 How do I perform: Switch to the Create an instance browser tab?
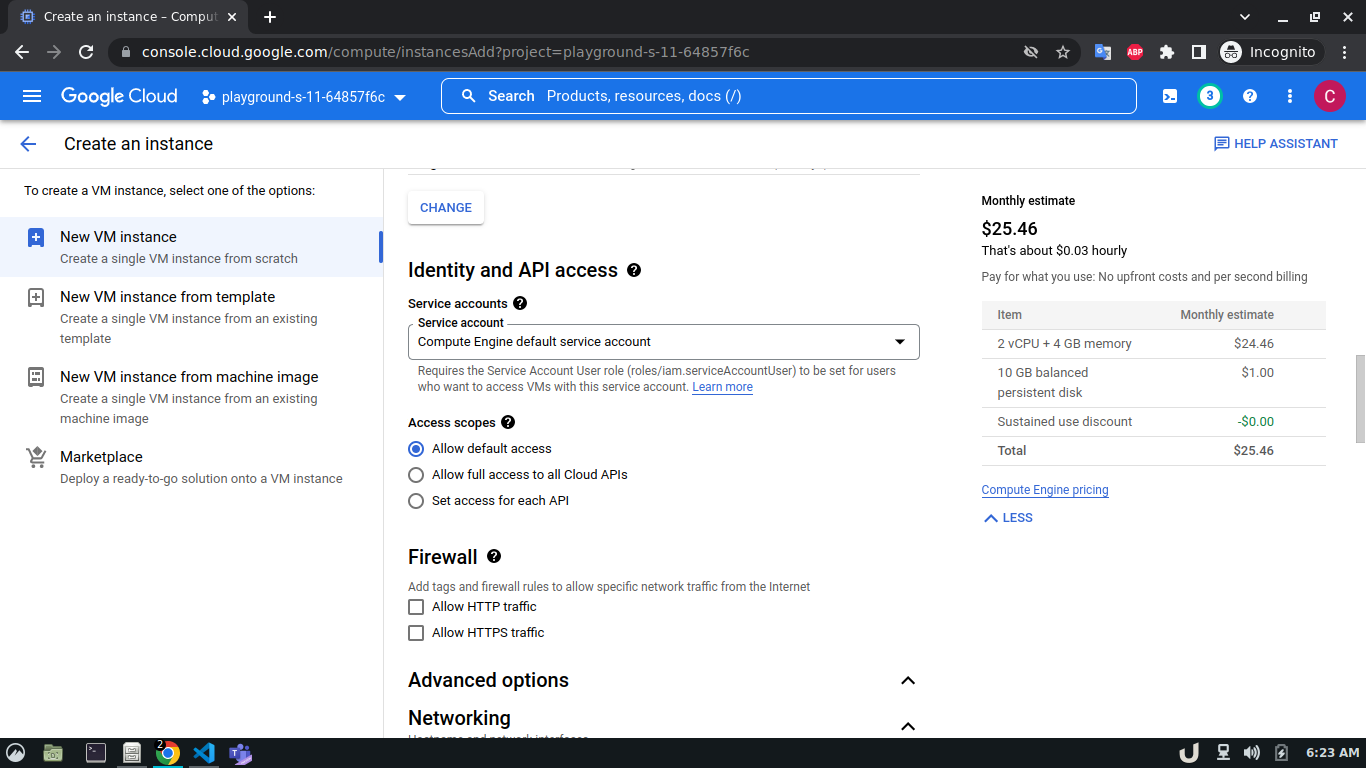click(130, 17)
